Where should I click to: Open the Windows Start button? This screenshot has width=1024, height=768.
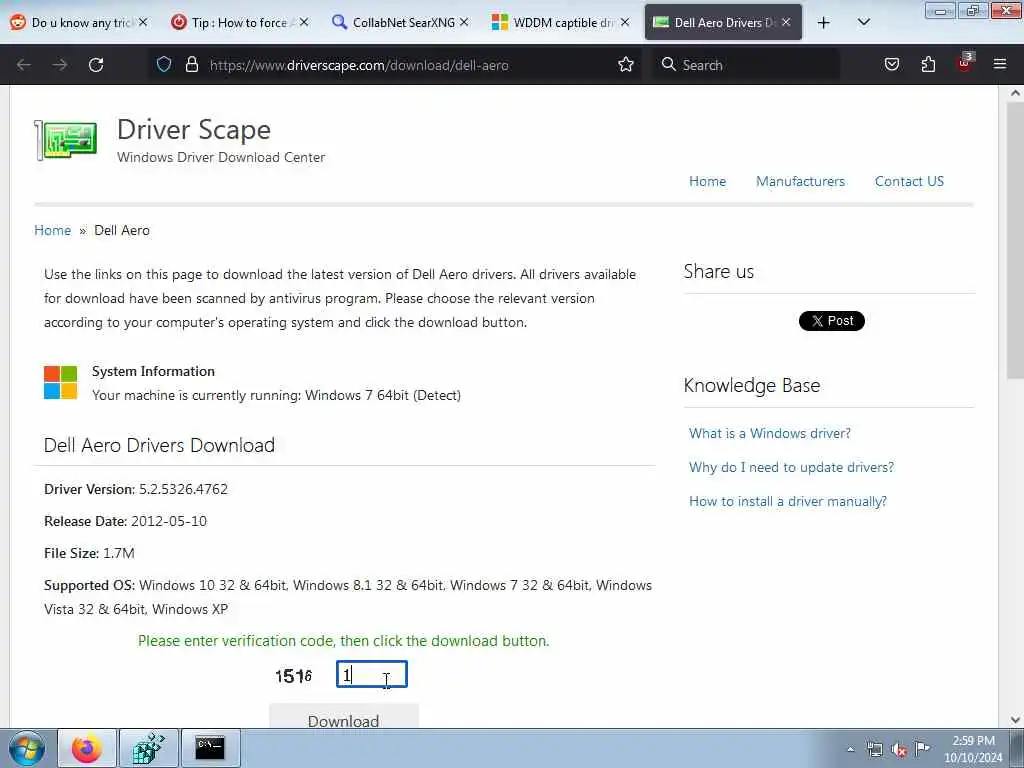27,749
